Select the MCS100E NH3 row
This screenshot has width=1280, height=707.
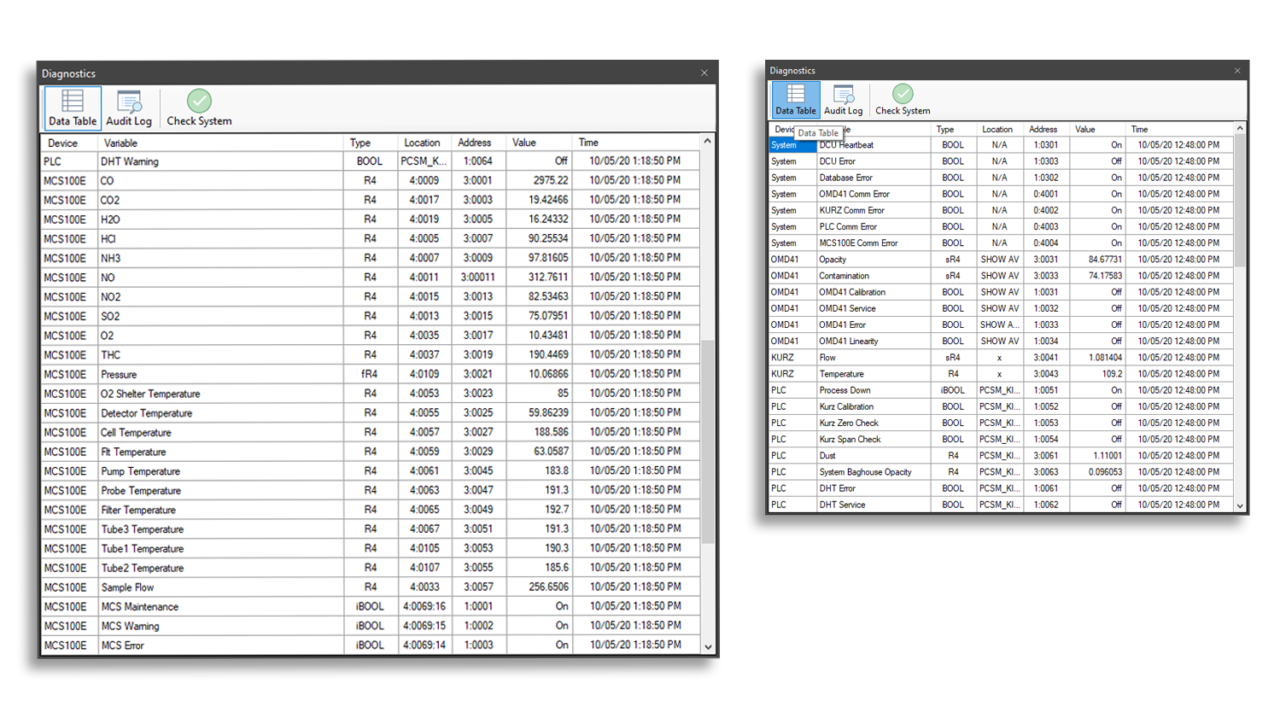pyautogui.click(x=370, y=258)
